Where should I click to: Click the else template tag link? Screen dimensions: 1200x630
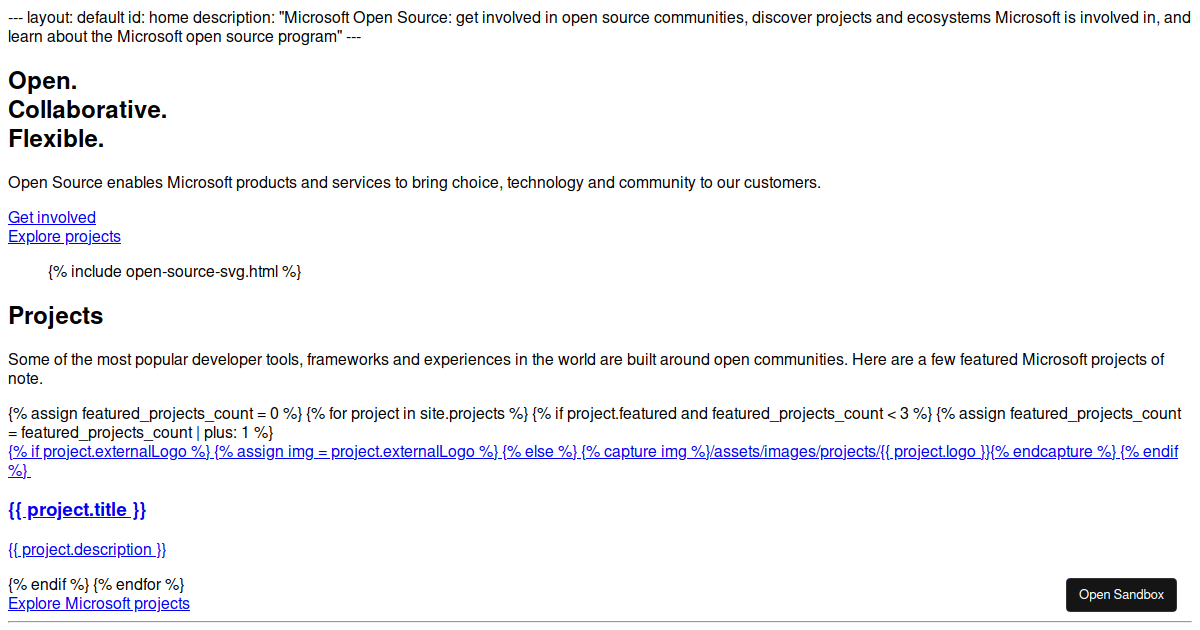tap(538, 451)
